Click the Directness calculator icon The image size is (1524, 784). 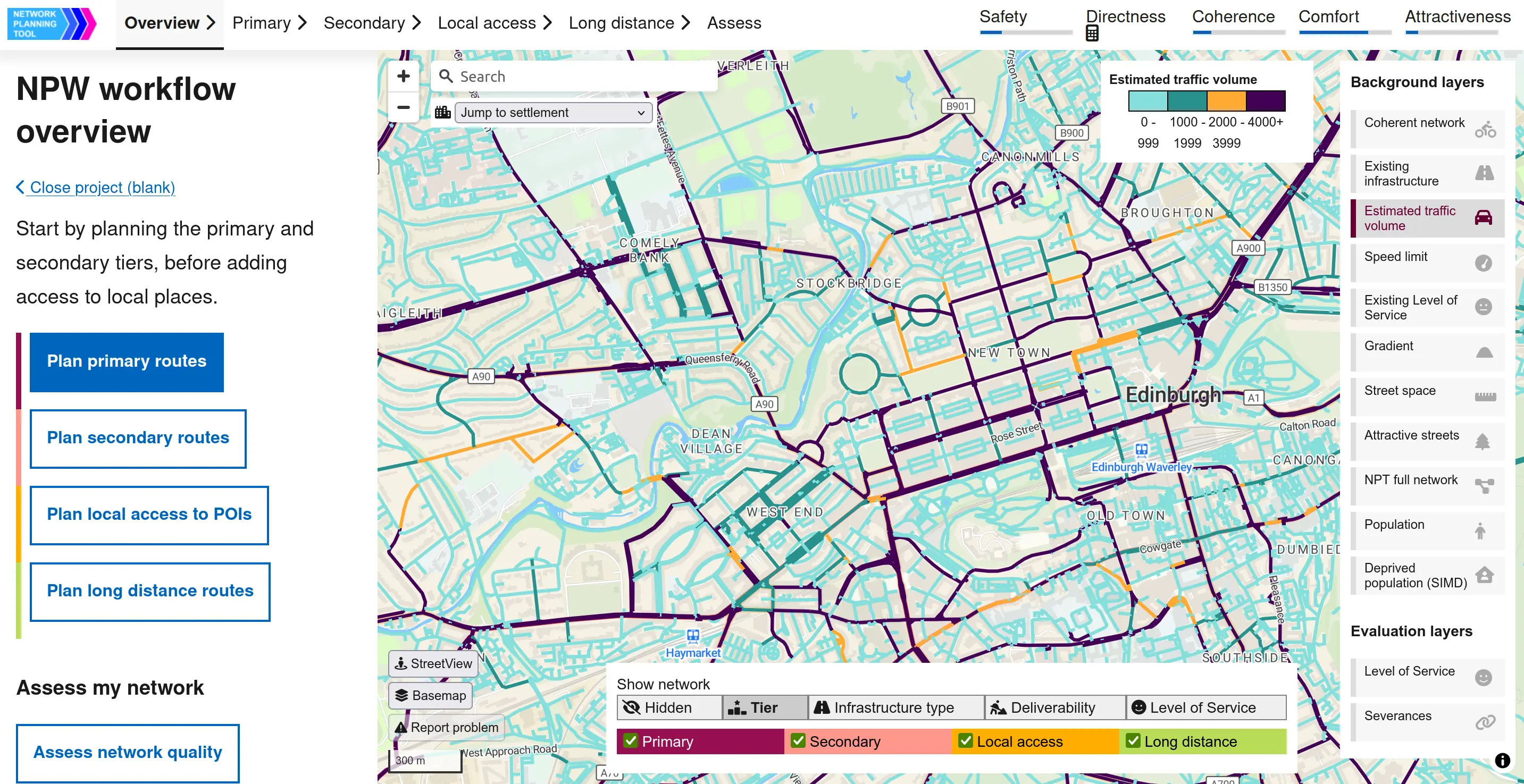tap(1092, 33)
